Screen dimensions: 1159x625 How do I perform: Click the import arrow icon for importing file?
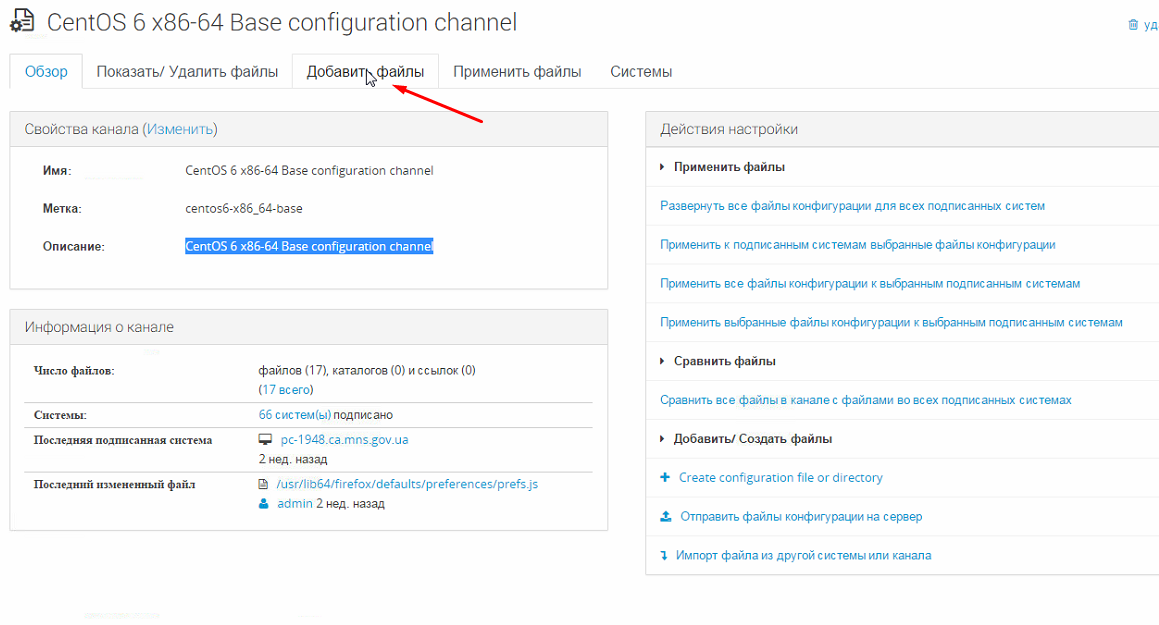[x=664, y=555]
